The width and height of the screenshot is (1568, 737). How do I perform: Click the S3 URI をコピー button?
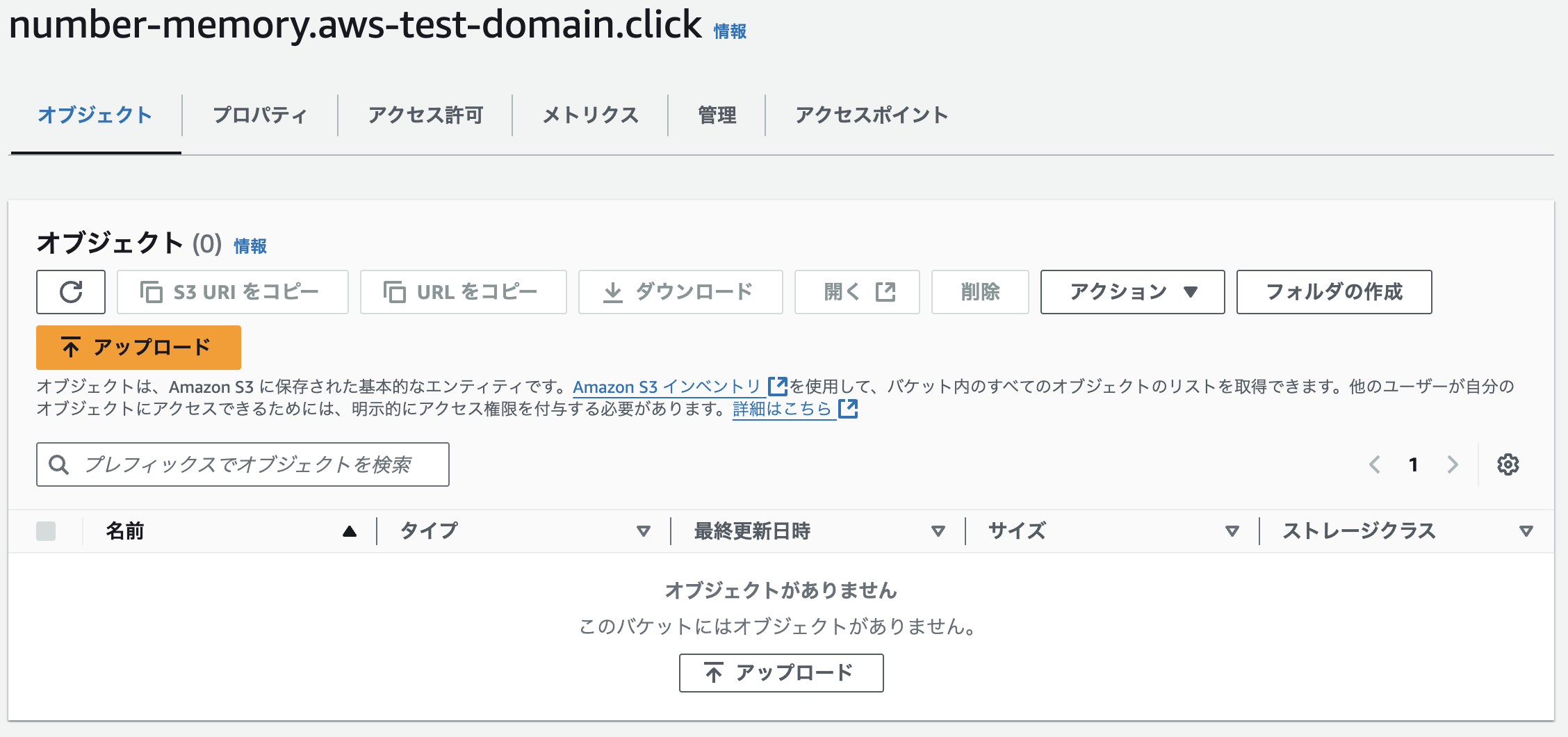tap(233, 292)
